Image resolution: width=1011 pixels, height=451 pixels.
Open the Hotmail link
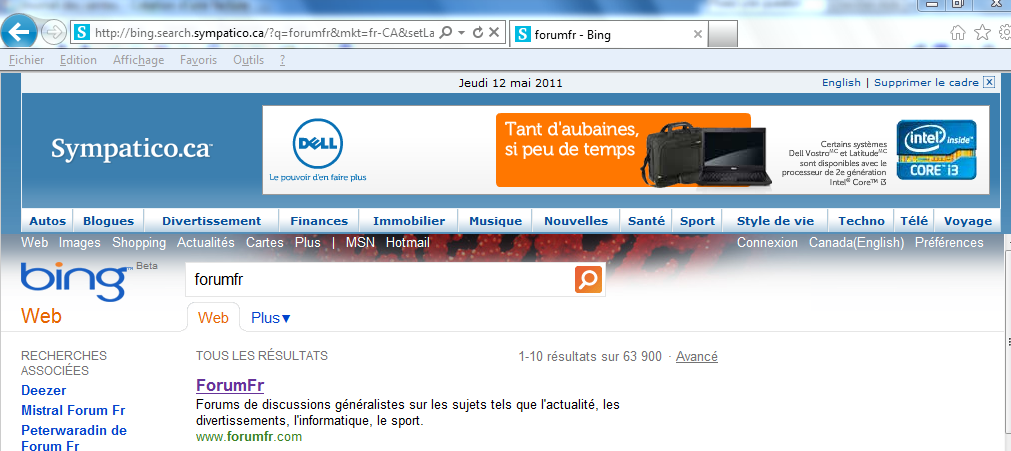click(x=407, y=243)
